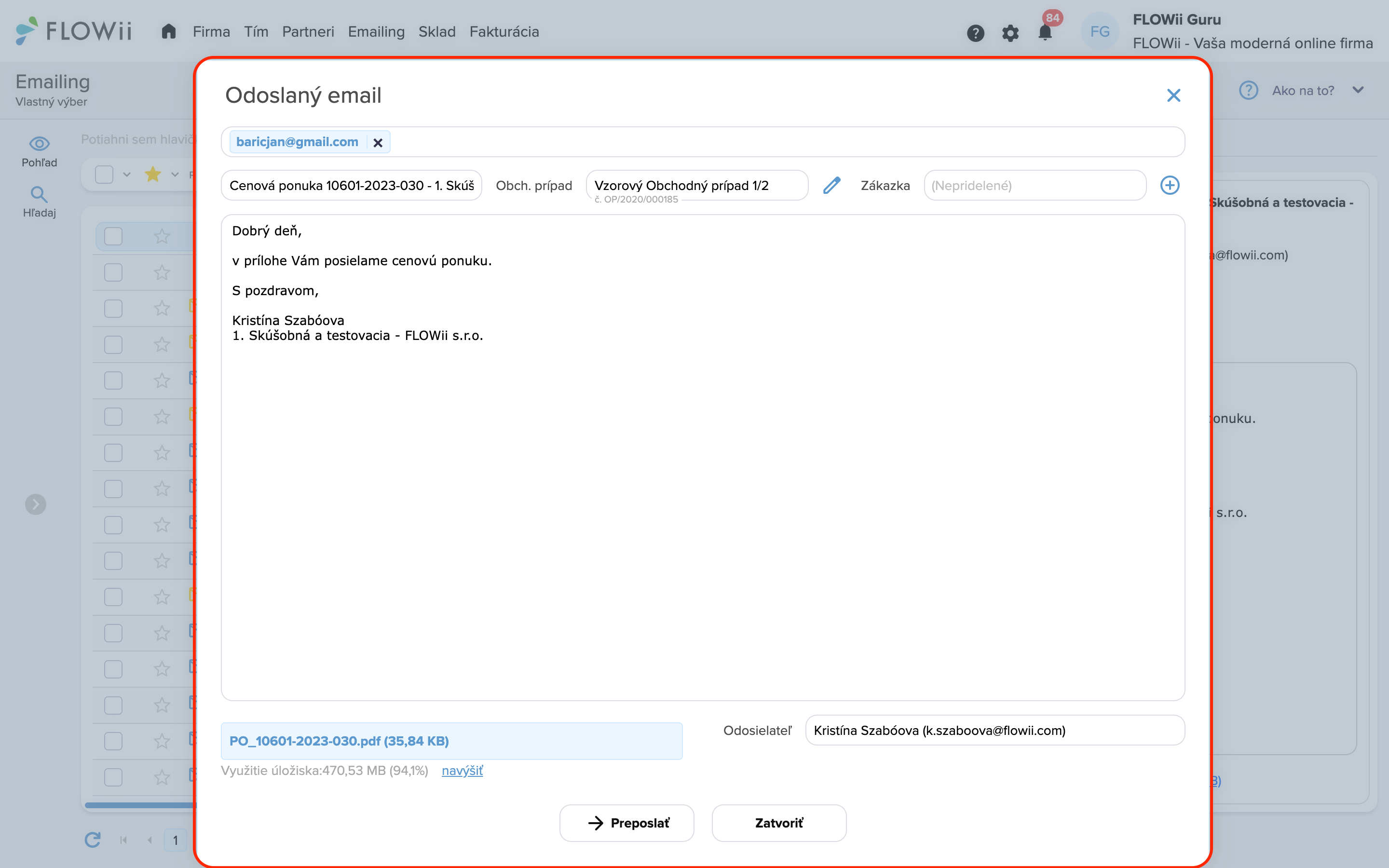Open the Sklad menu
Viewport: 1389px width, 868px height.
tap(437, 31)
